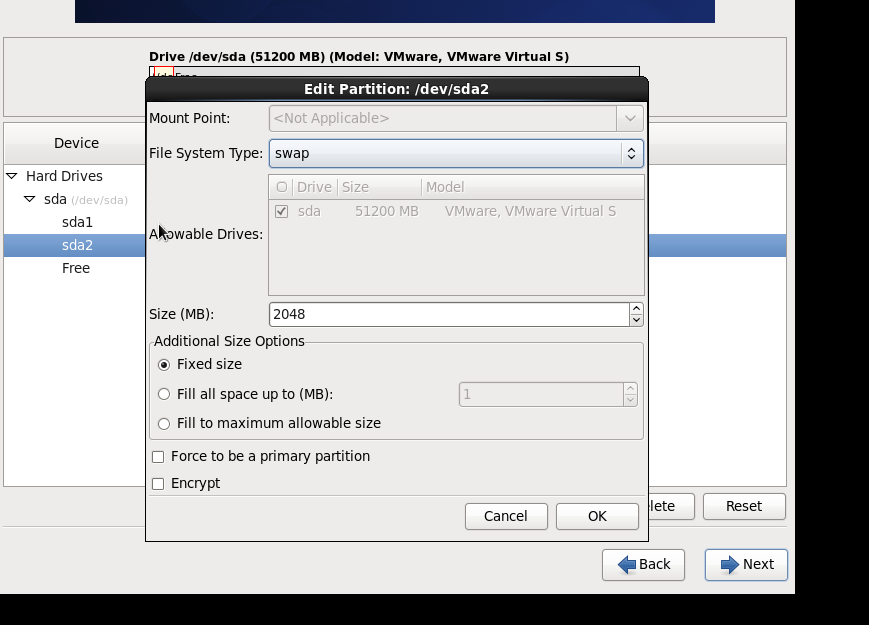
Task: Decrease the fill-up-to MB spinner value
Action: [630, 400]
